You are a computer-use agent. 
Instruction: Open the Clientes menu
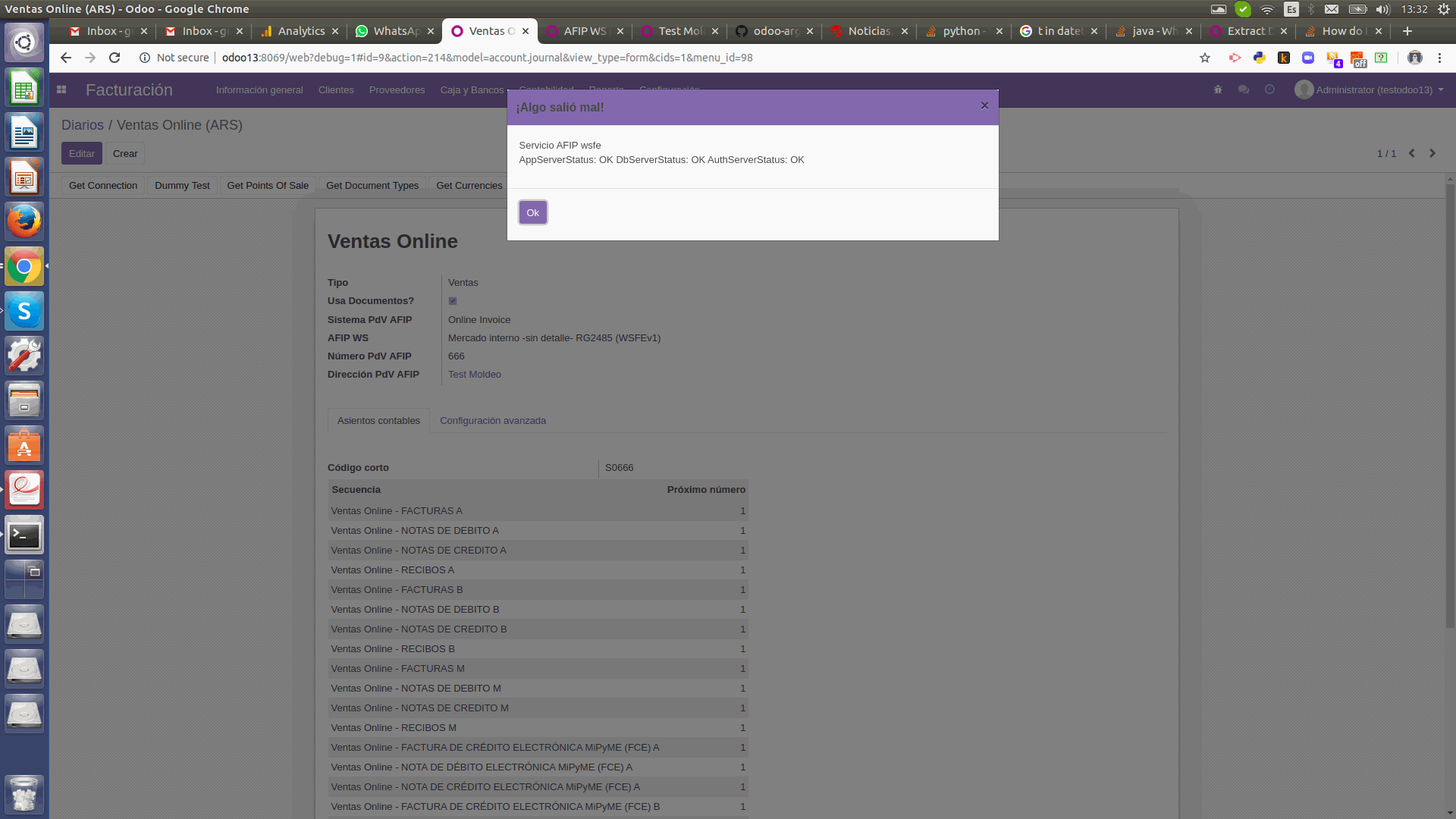[336, 89]
